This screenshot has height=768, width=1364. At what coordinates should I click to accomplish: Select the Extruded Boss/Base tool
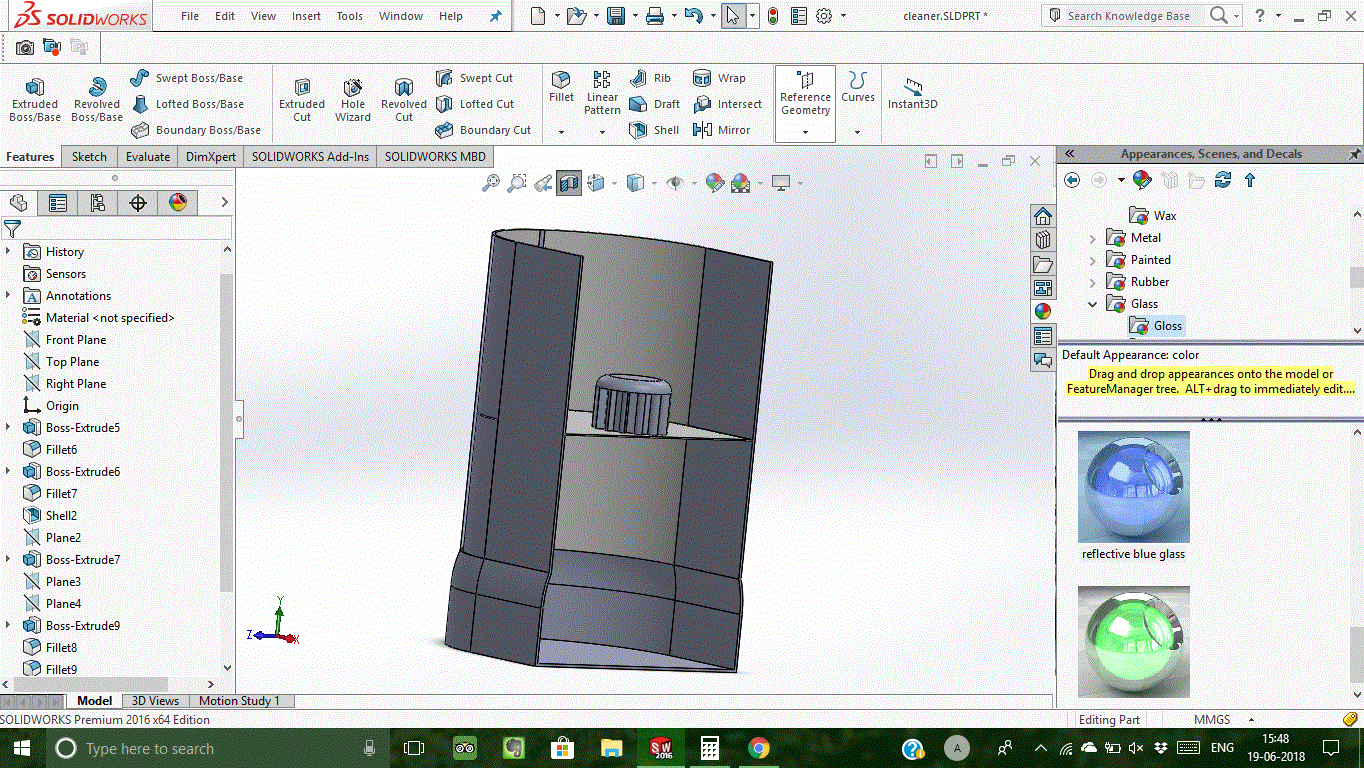tap(35, 101)
